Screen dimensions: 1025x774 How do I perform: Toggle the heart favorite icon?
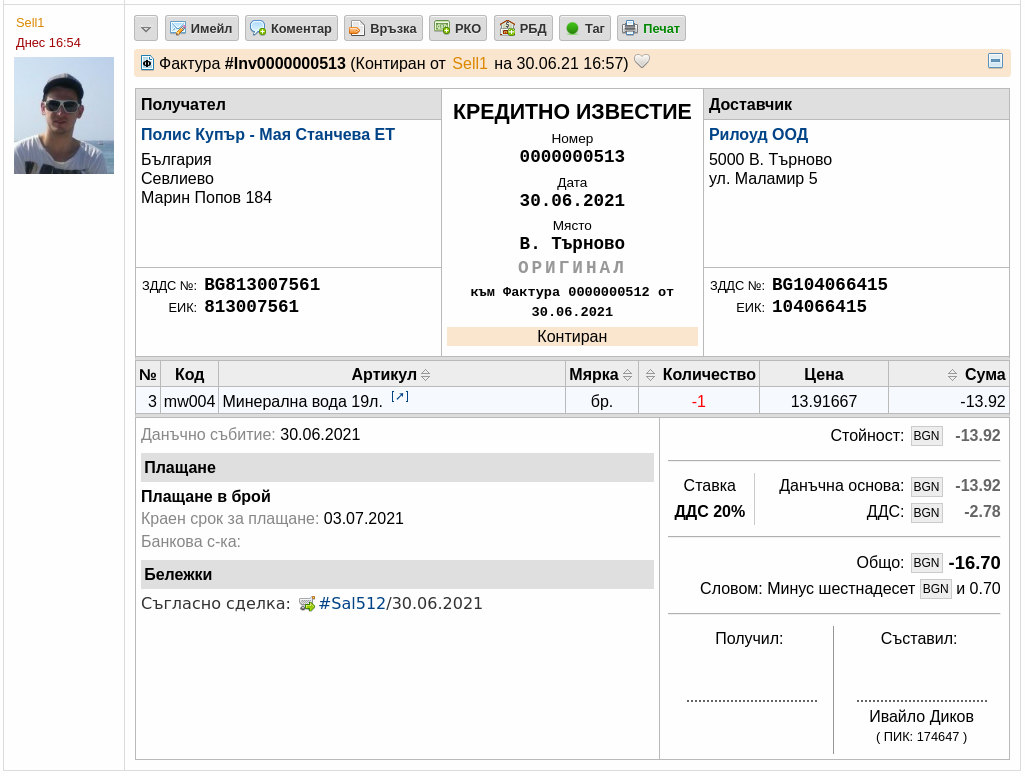click(643, 61)
